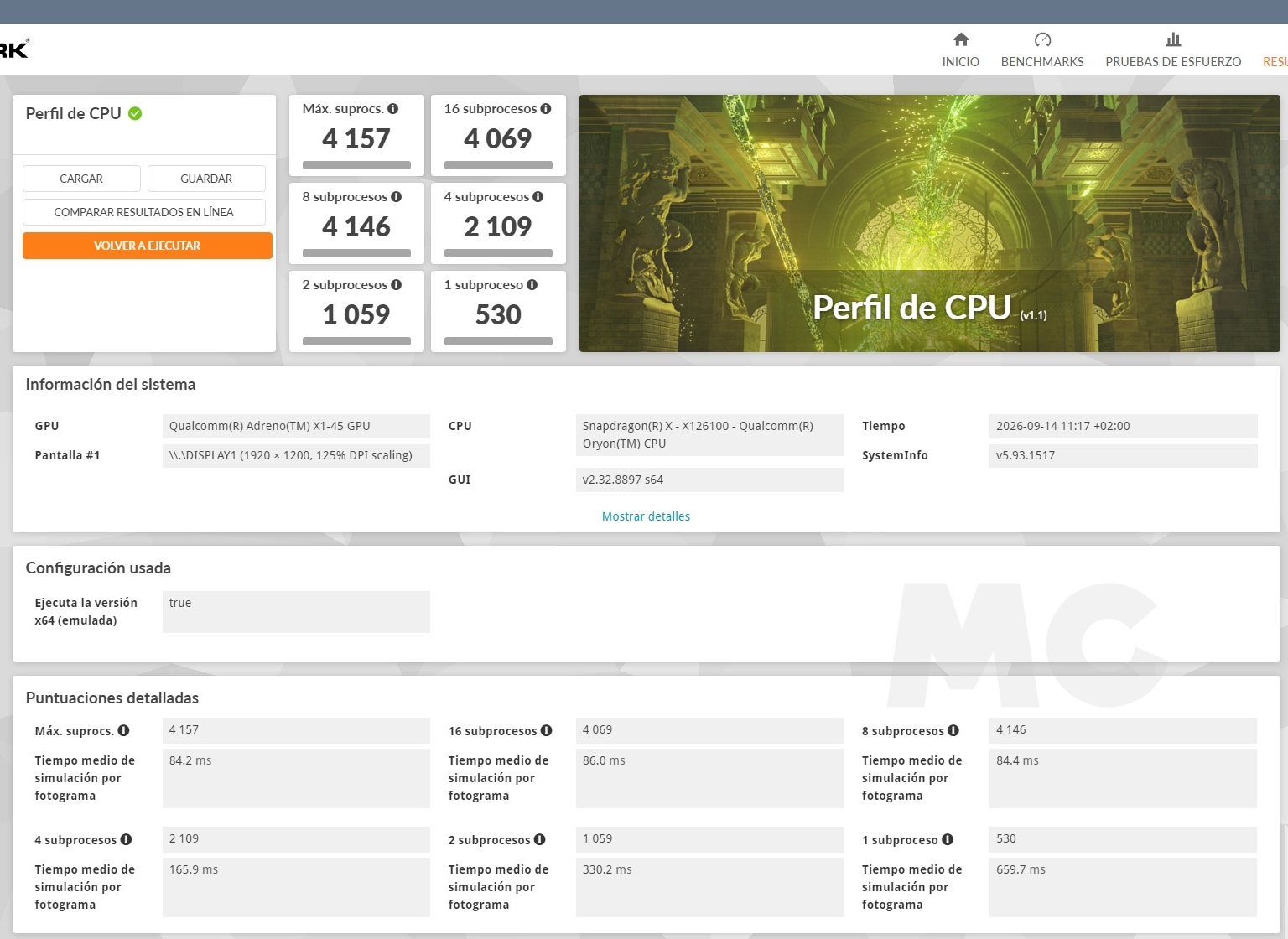Screen dimensions: 1288x939
Task: Click the info icon on the 1 subproceso score card
Action: click(532, 285)
